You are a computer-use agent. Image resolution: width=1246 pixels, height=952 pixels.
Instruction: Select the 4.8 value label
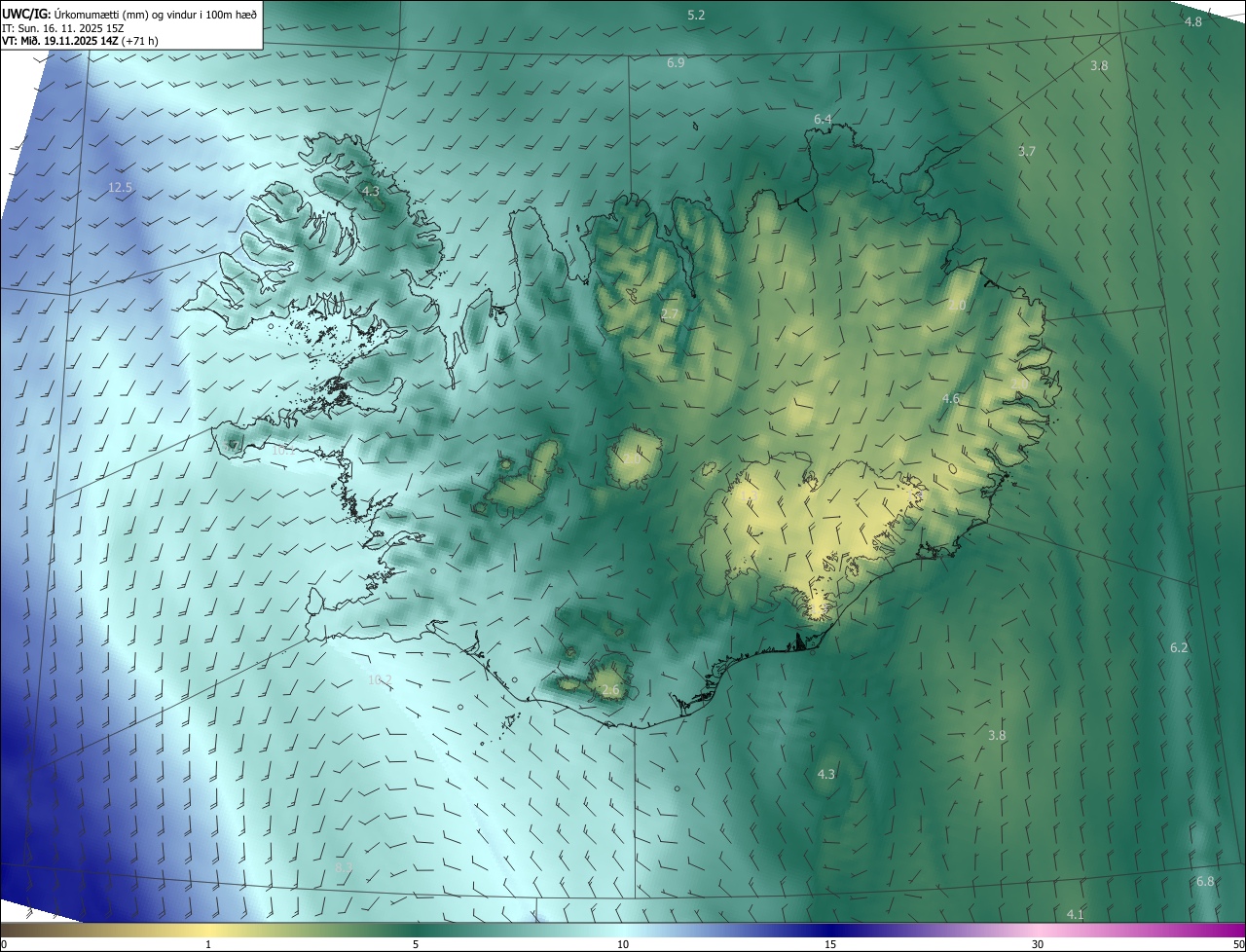pos(1192,21)
